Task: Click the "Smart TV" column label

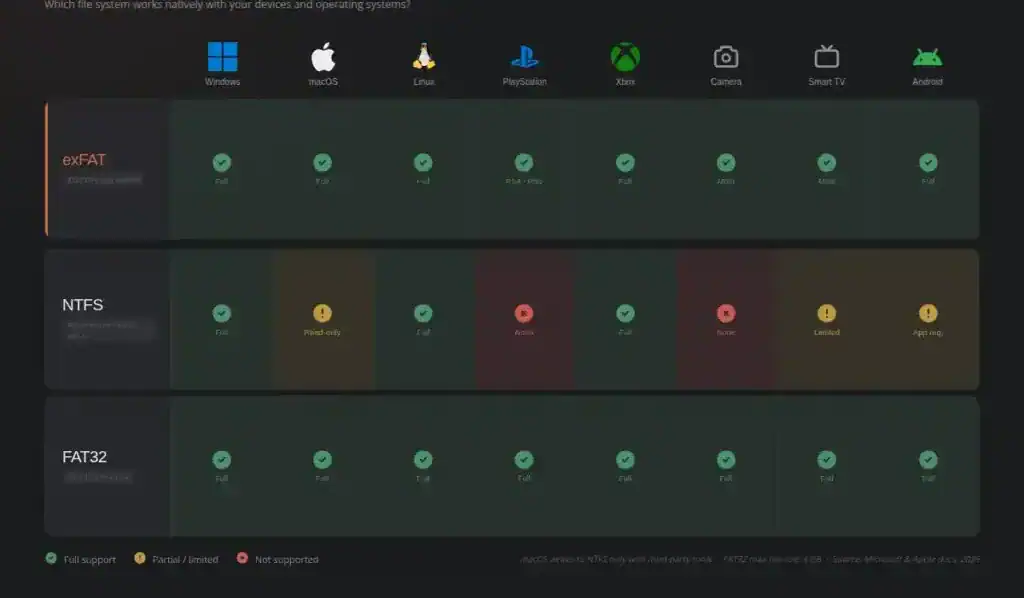Action: 826,82
